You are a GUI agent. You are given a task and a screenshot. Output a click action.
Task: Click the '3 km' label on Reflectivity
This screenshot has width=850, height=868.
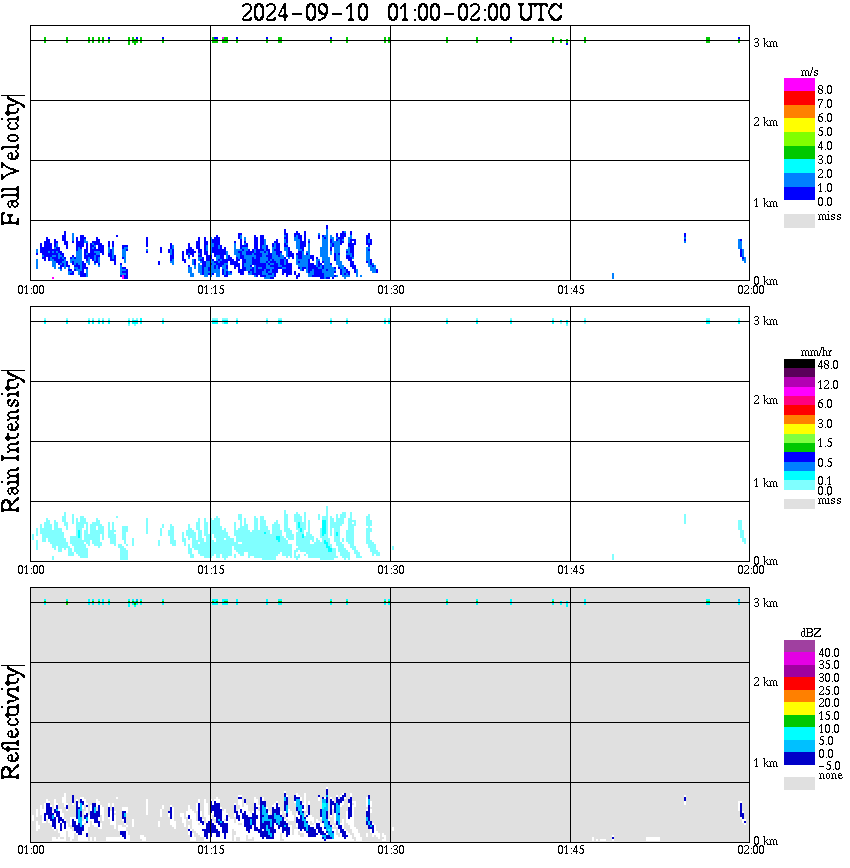(765, 602)
